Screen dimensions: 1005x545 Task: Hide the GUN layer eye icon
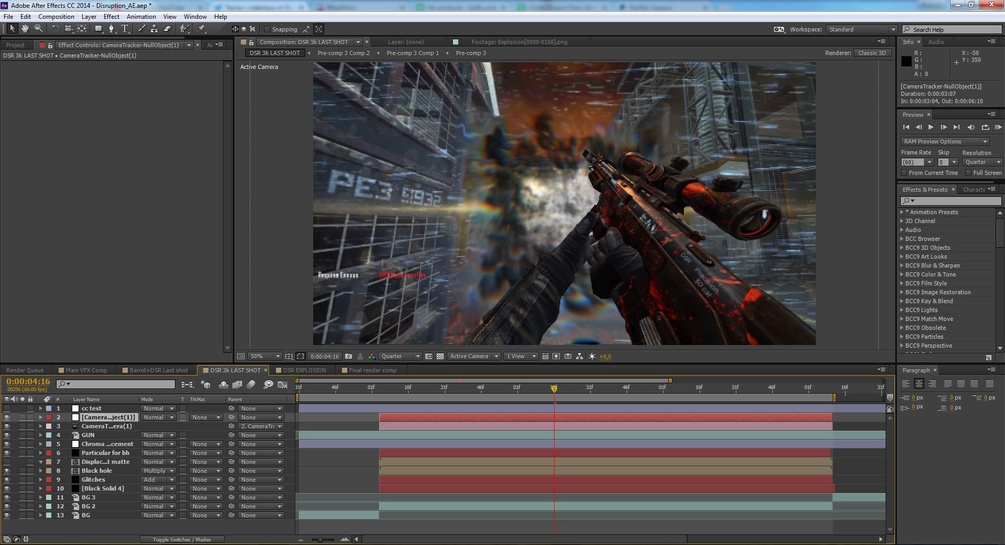click(7, 435)
